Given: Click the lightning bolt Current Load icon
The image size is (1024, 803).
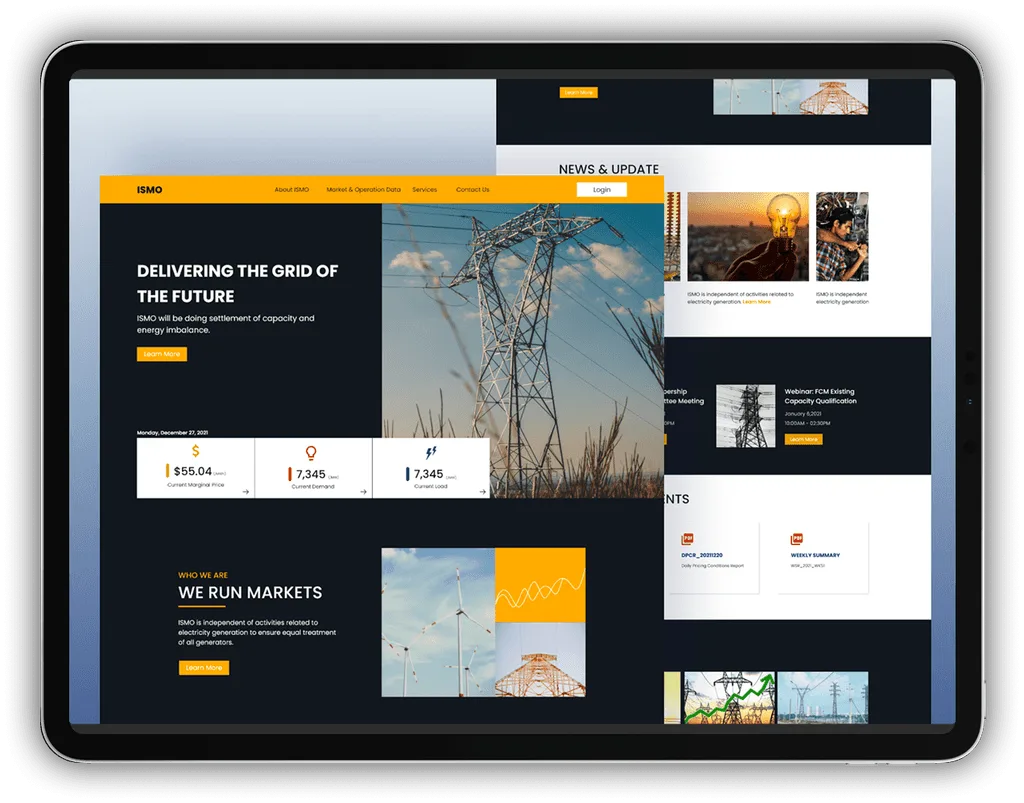Looking at the screenshot, I should [x=430, y=452].
